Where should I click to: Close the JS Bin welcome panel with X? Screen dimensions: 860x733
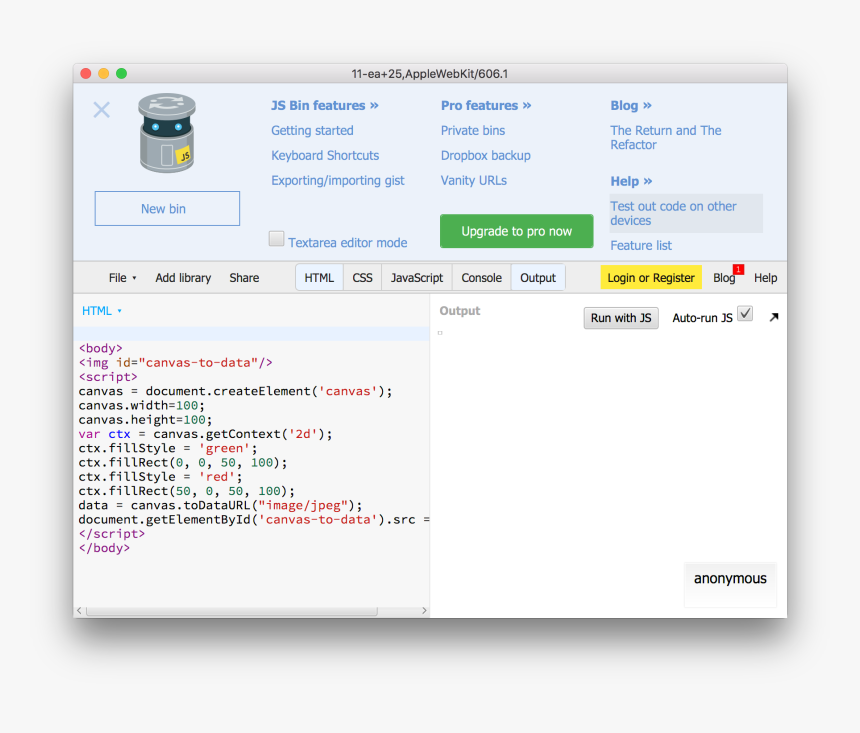[101, 110]
